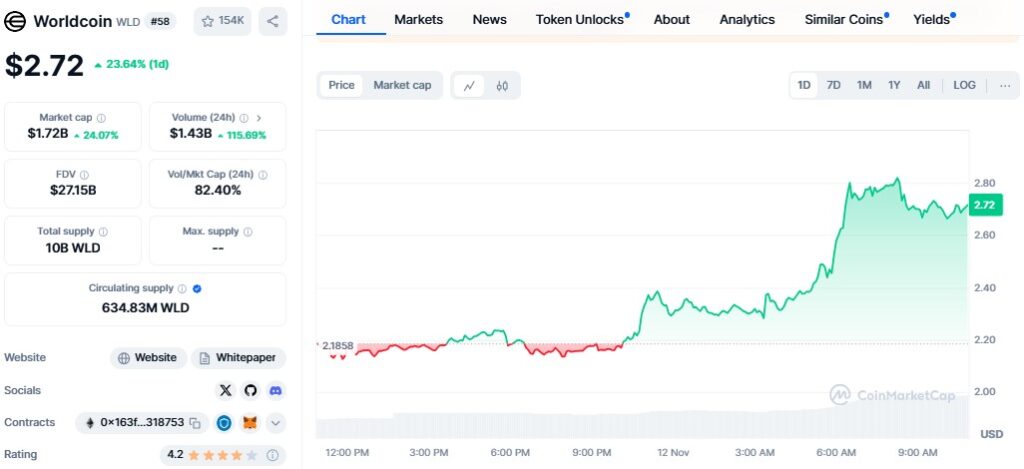Image resolution: width=1024 pixels, height=469 pixels.
Task: Set chart range to All
Action: [x=923, y=86]
